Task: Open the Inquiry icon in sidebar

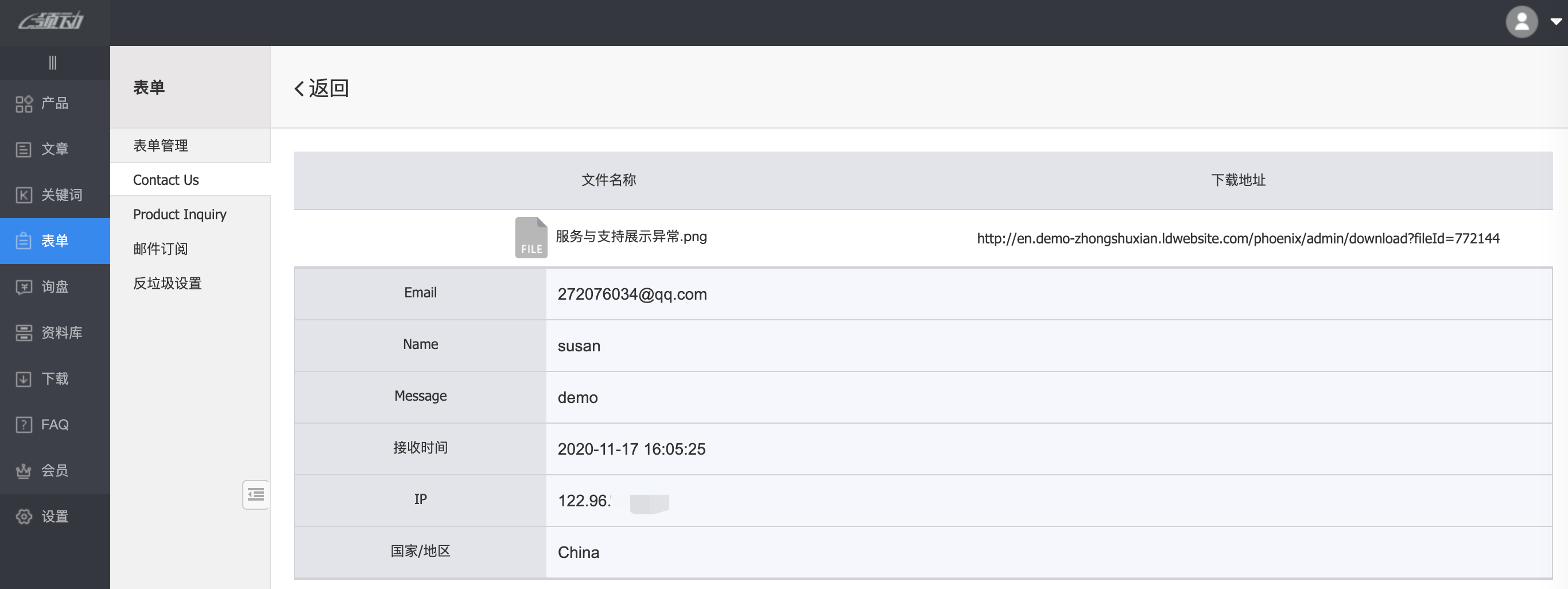Action: point(24,287)
